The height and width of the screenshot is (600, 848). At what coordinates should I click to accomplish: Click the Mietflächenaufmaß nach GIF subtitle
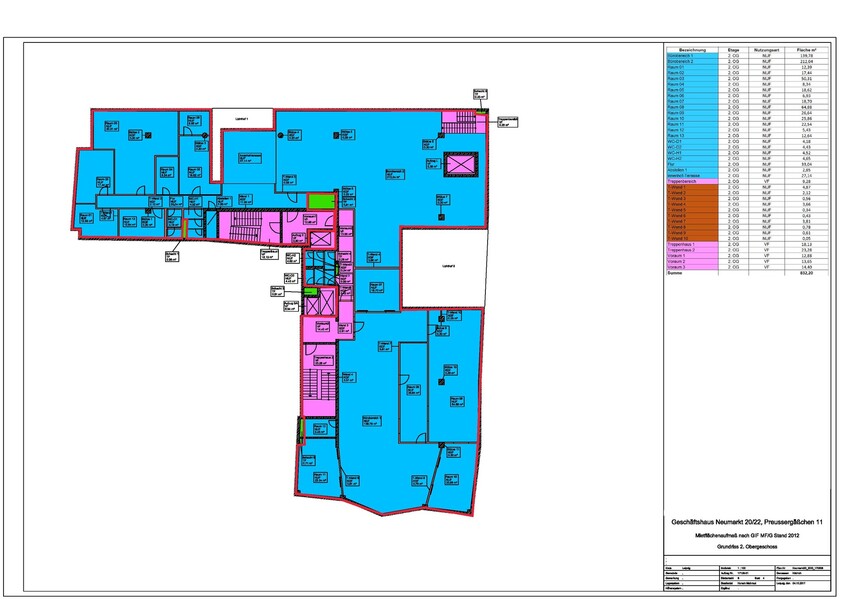click(748, 537)
